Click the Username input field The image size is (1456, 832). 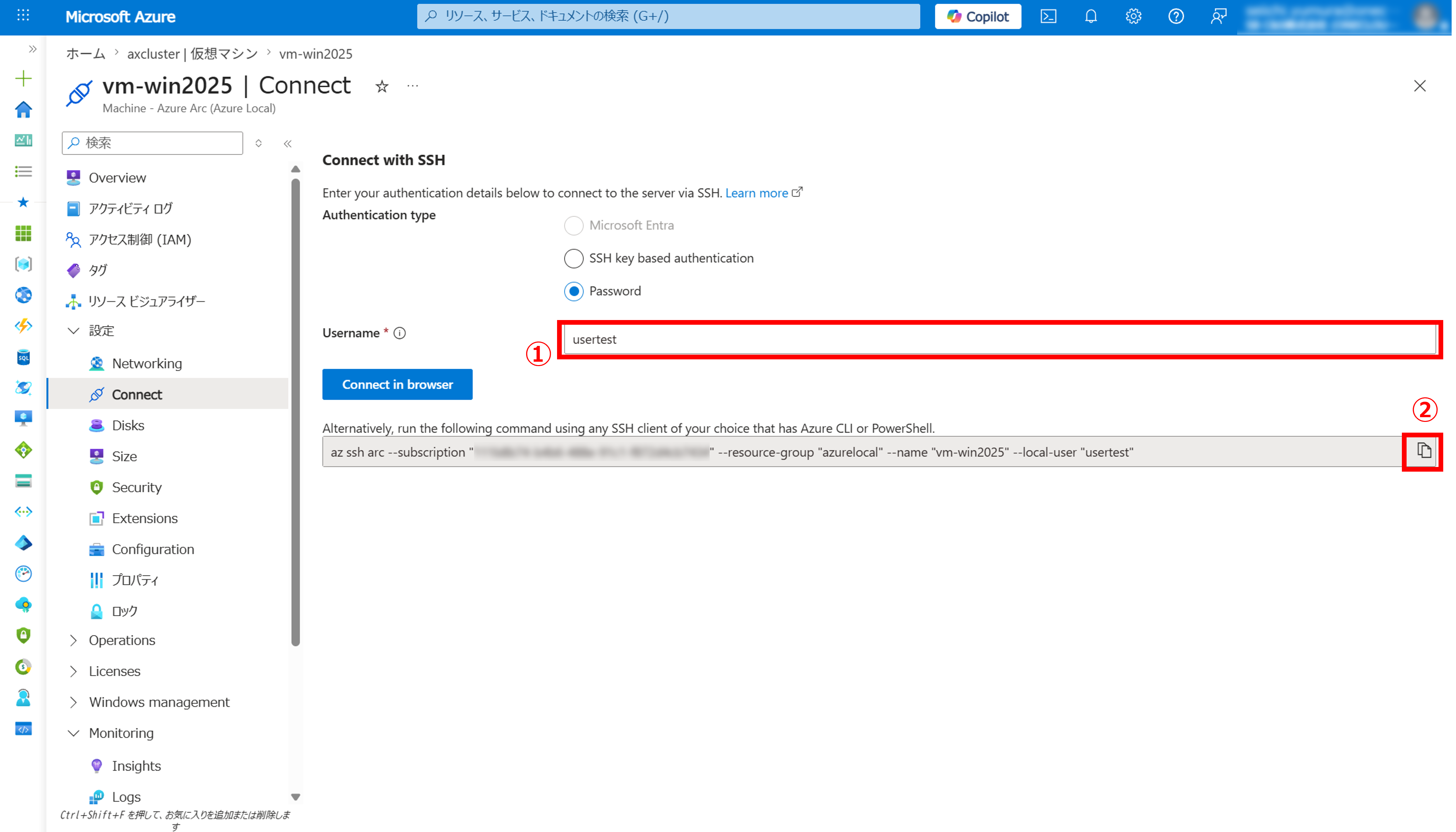pos(999,340)
